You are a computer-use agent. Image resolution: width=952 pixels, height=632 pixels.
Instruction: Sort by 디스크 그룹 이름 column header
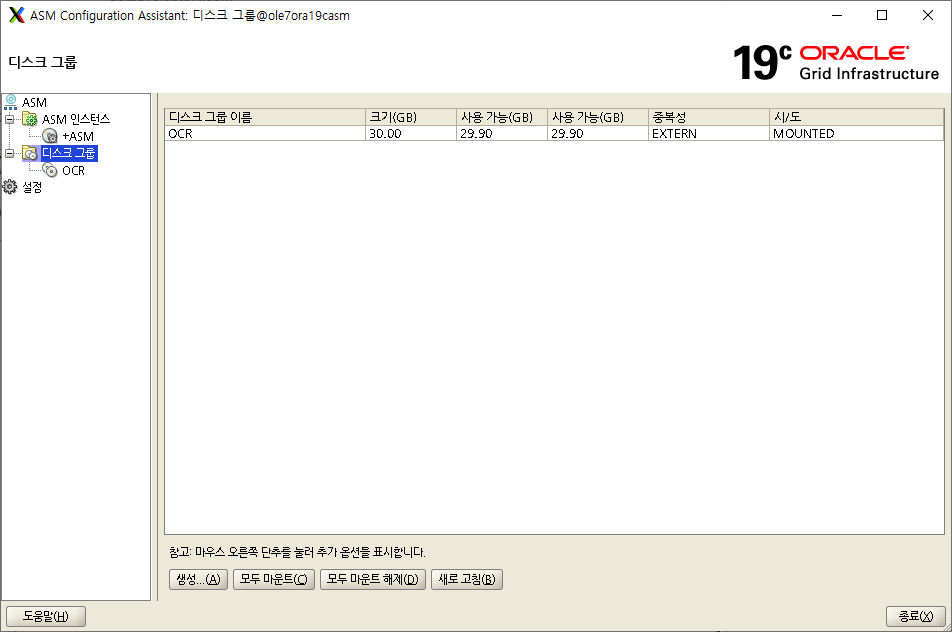coord(265,117)
